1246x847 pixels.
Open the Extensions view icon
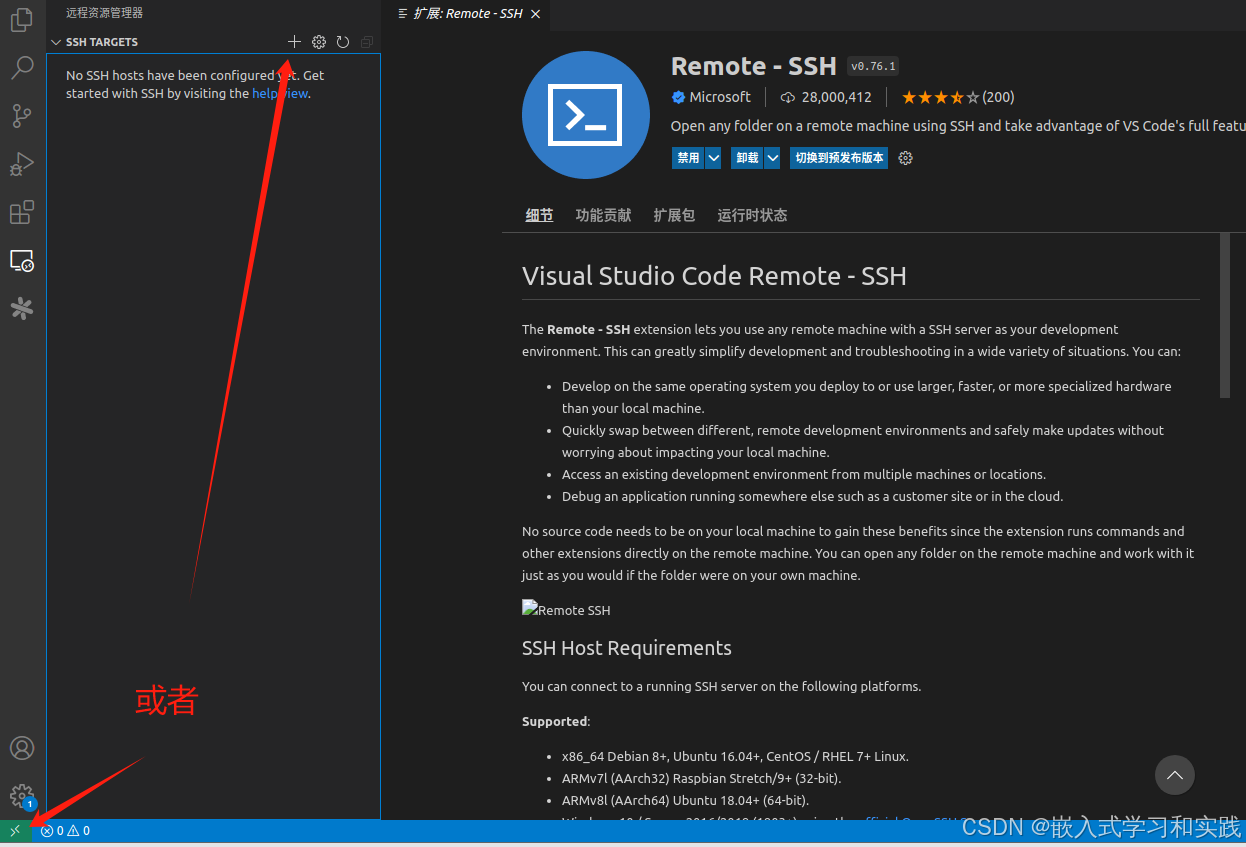[x=21, y=212]
